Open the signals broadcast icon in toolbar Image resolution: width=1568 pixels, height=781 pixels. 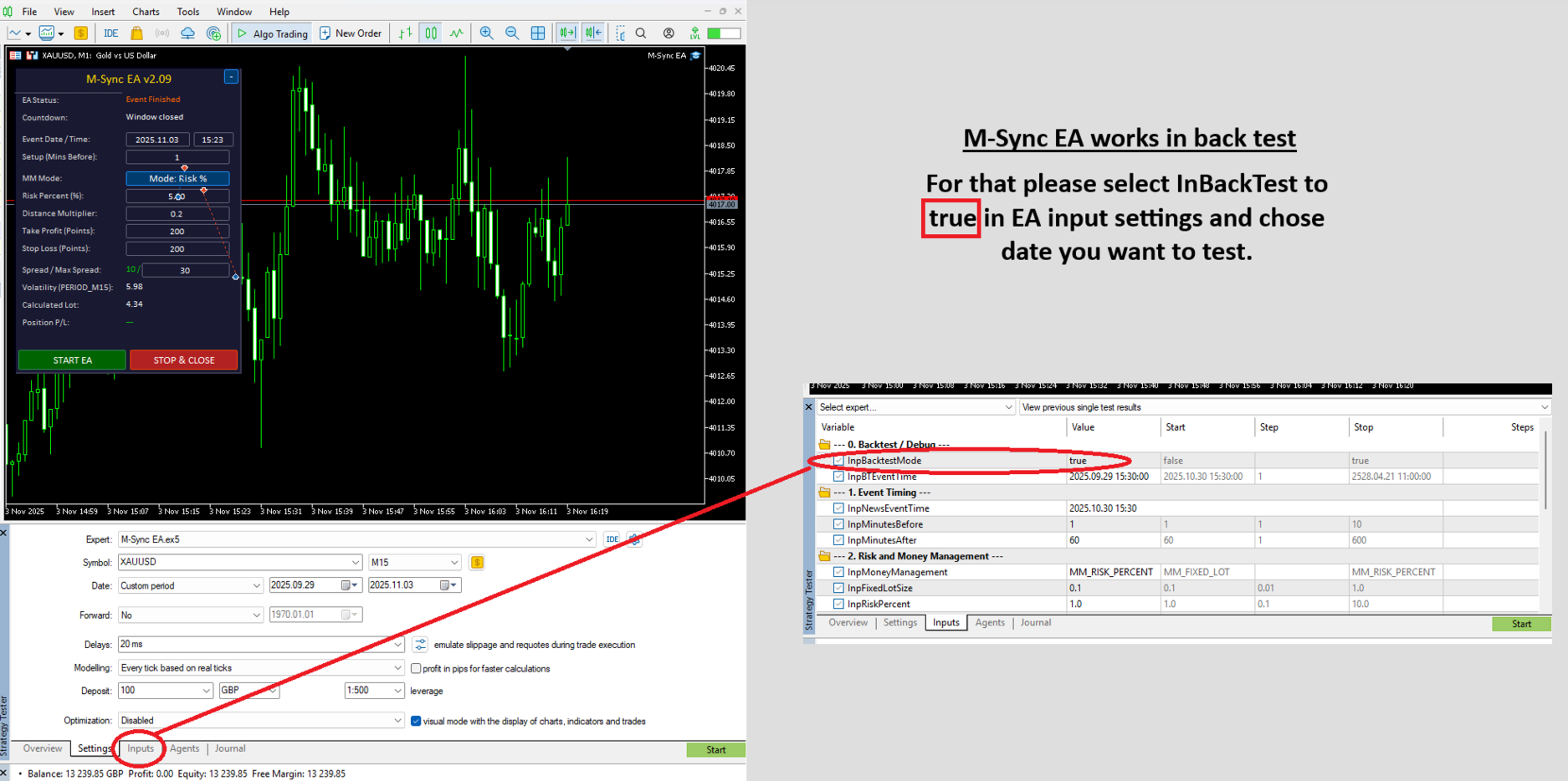[x=162, y=33]
